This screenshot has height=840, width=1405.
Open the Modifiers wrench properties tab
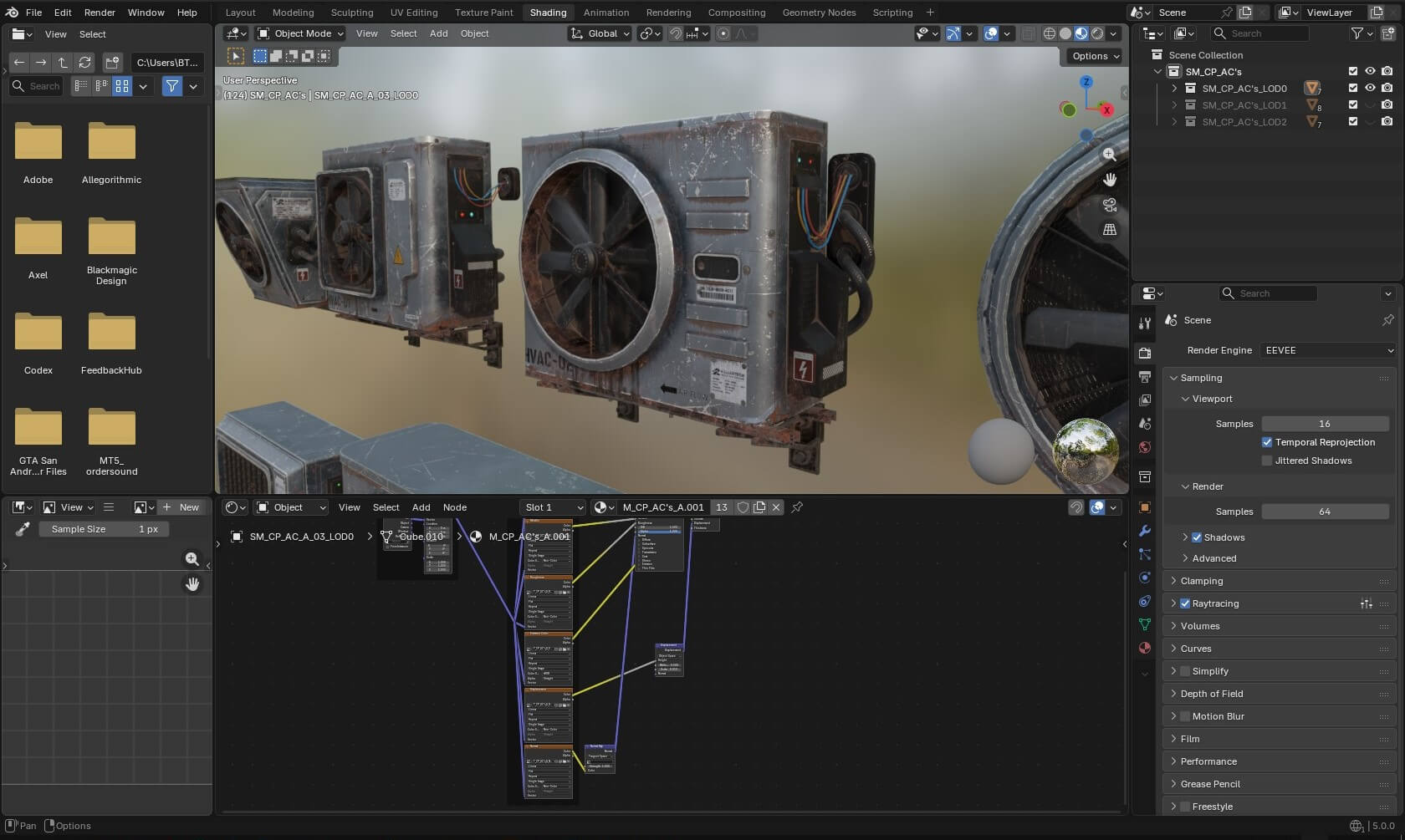(1145, 531)
